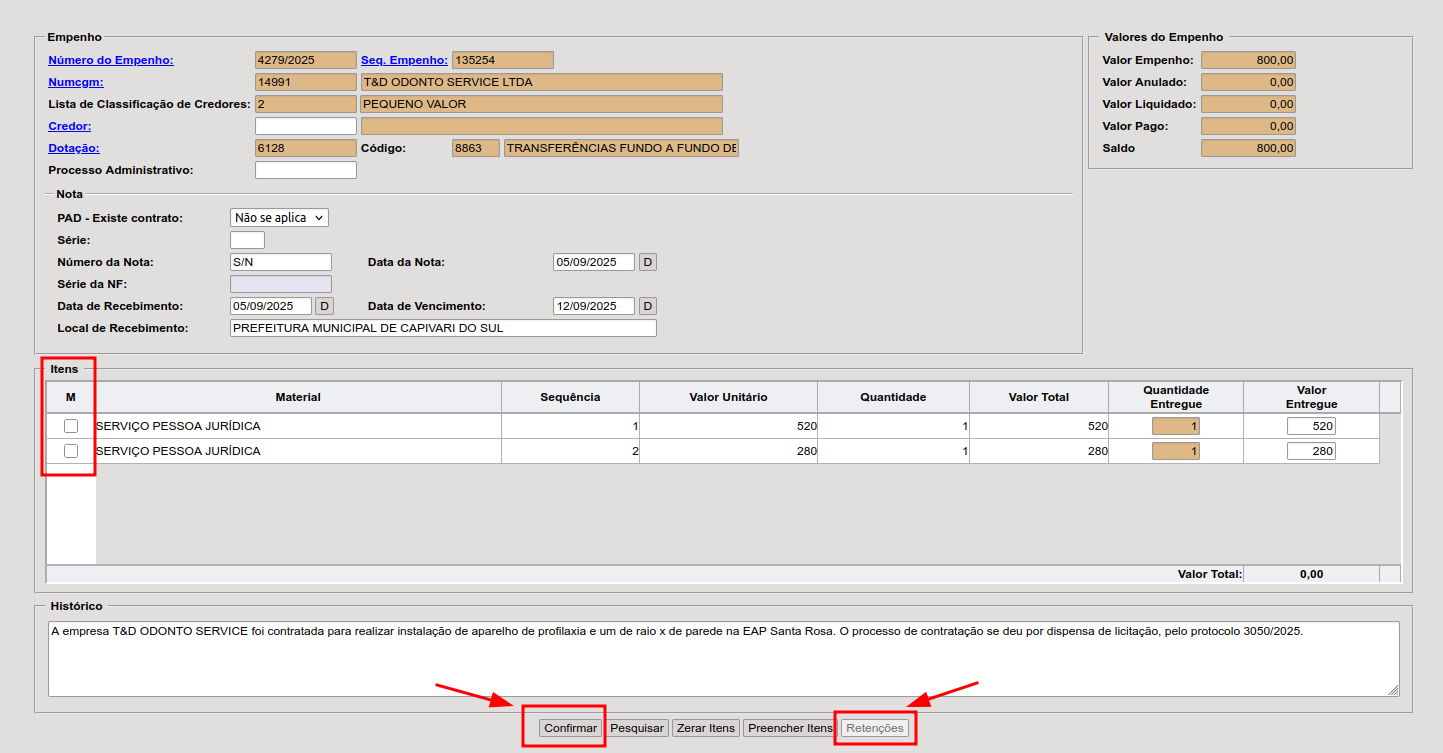Image resolution: width=1443 pixels, height=753 pixels.
Task: Click the M column header to mark all
Action: pyautogui.click(x=71, y=397)
